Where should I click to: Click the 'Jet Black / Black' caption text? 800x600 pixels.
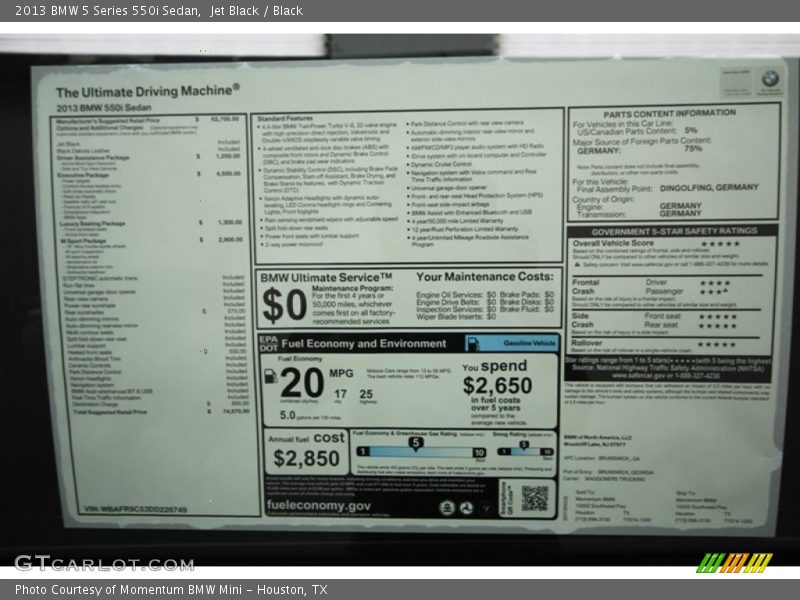coord(256,11)
